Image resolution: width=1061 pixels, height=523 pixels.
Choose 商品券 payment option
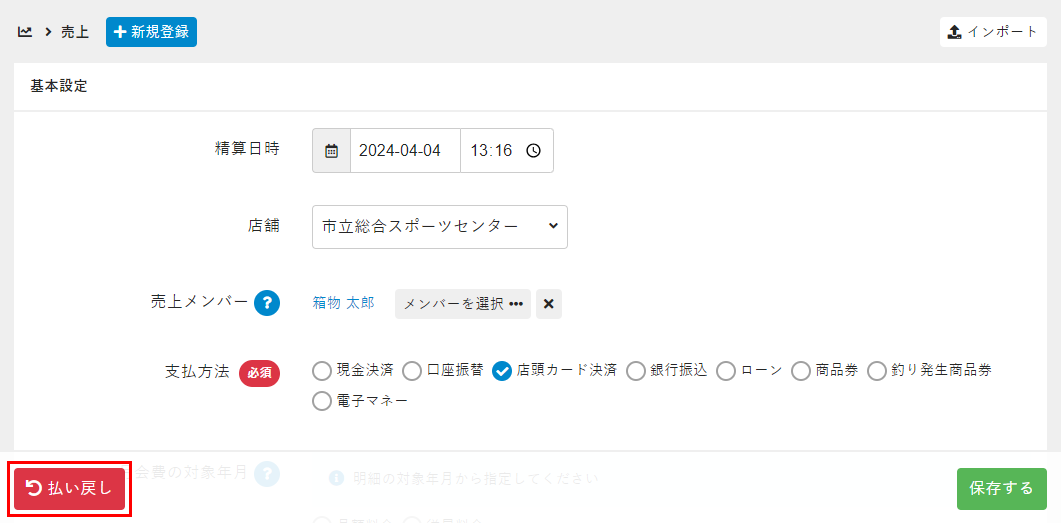click(x=801, y=371)
